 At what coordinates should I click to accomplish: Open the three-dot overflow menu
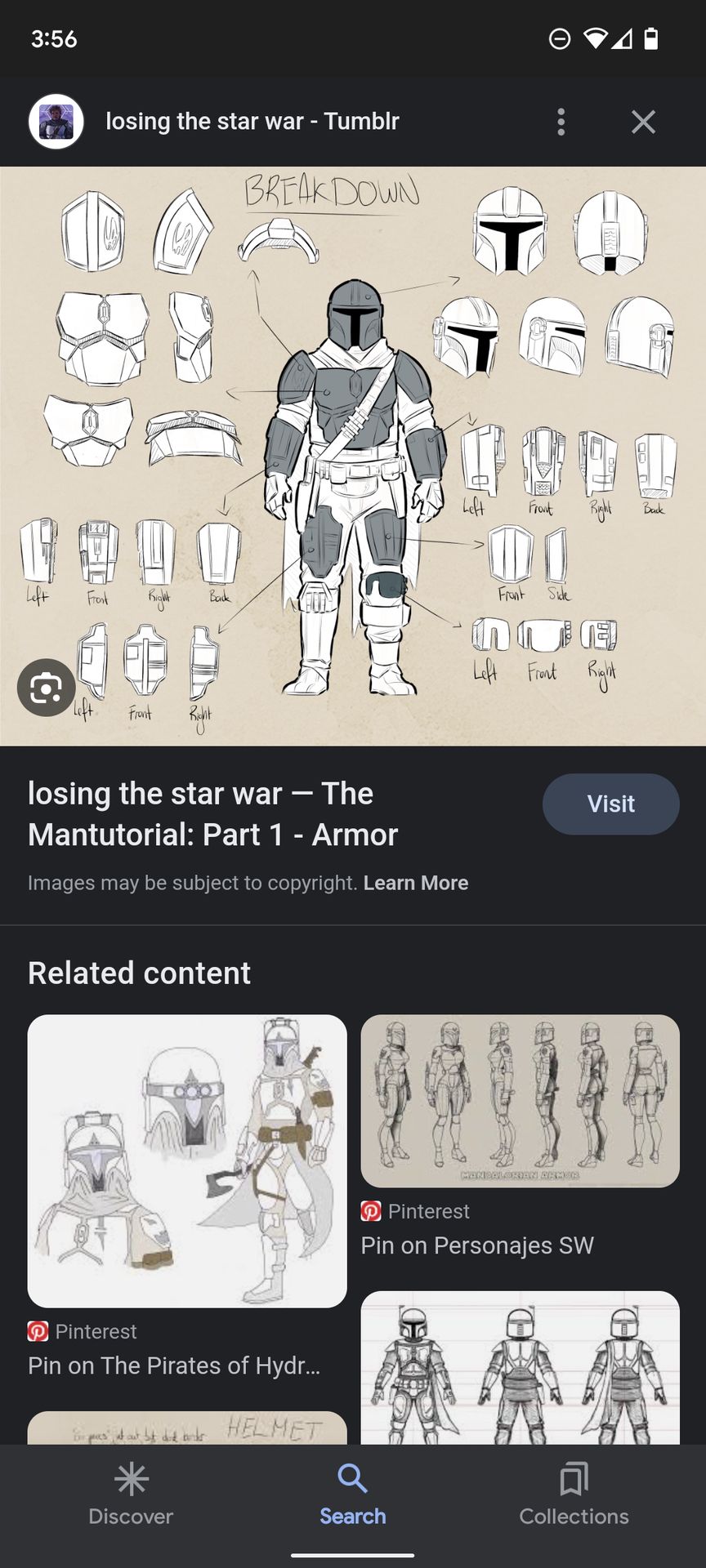561,122
